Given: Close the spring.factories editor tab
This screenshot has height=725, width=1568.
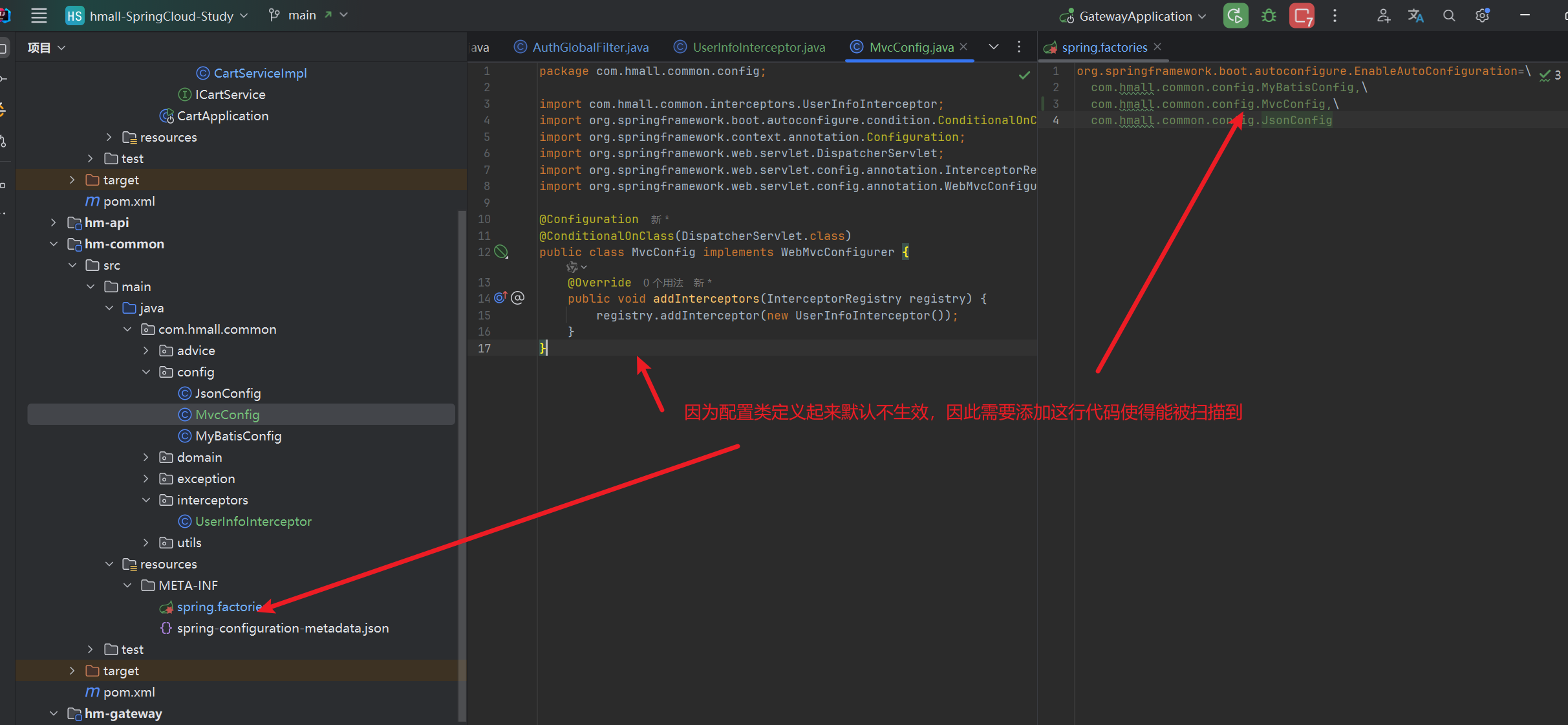Looking at the screenshot, I should 1157,47.
